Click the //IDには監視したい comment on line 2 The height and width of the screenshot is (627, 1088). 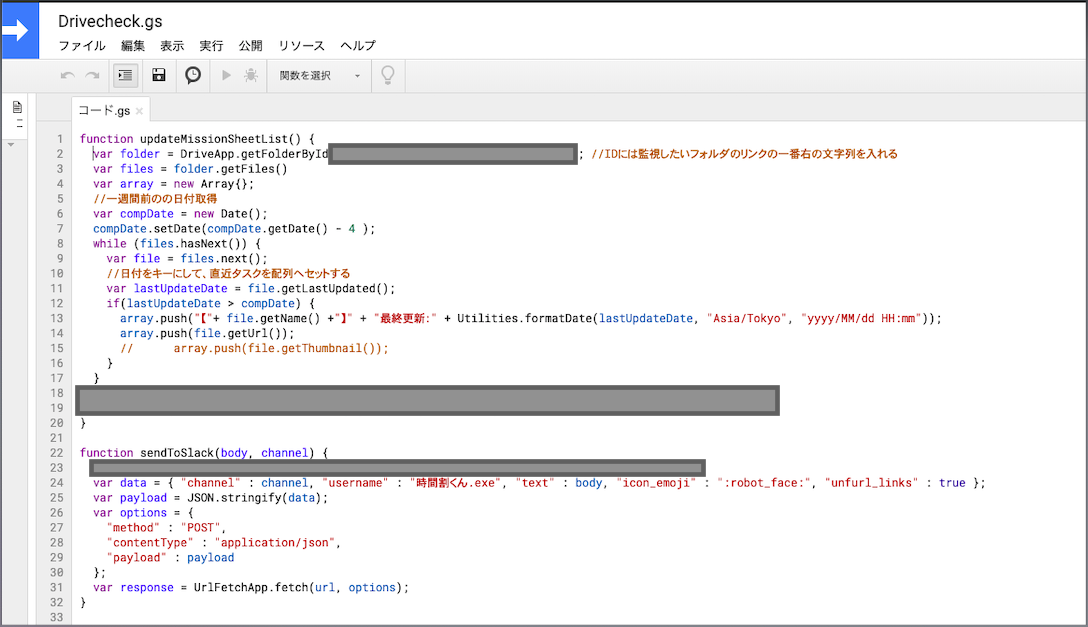coord(744,154)
